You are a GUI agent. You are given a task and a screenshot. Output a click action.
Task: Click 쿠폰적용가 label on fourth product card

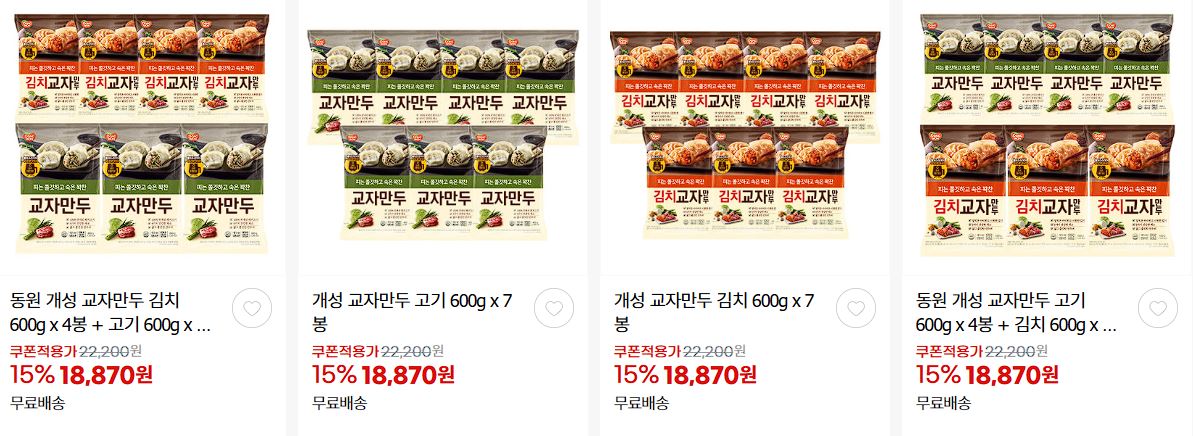click(x=950, y=351)
